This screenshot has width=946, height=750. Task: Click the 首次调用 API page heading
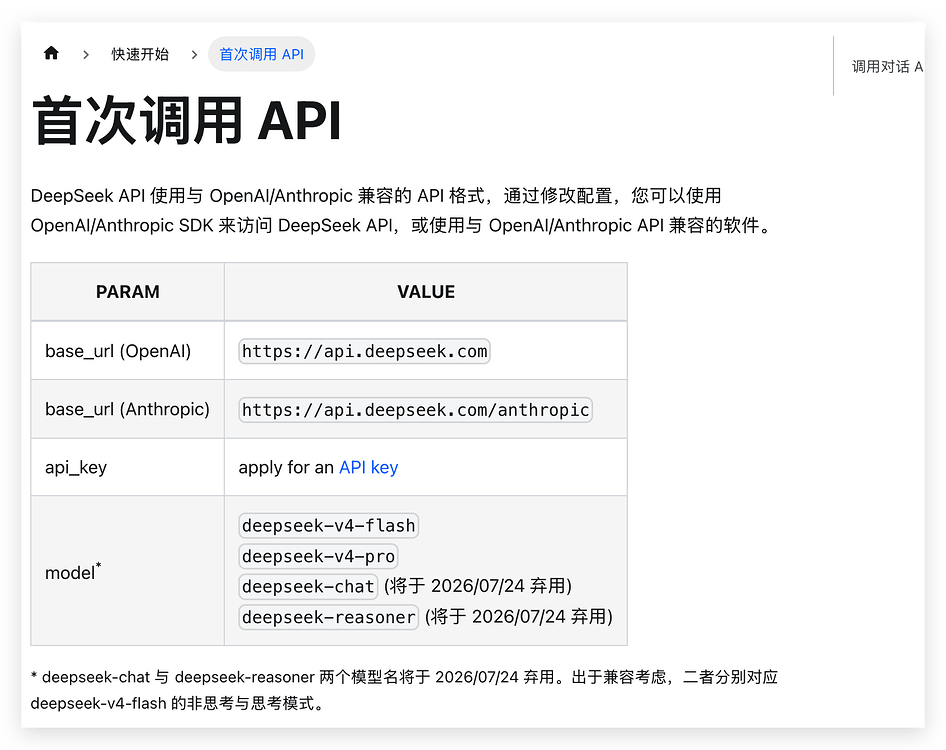coord(186,121)
